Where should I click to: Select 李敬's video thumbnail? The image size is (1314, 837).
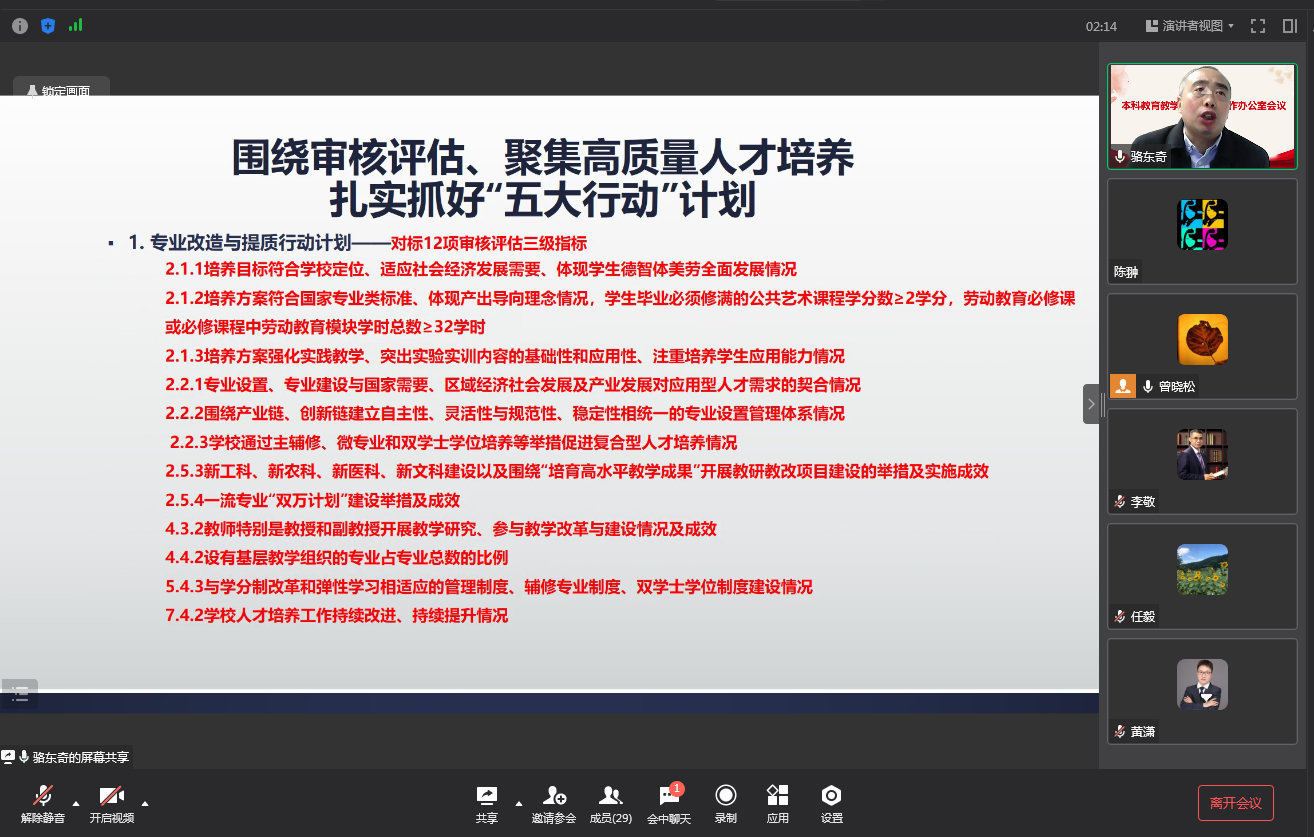1201,461
